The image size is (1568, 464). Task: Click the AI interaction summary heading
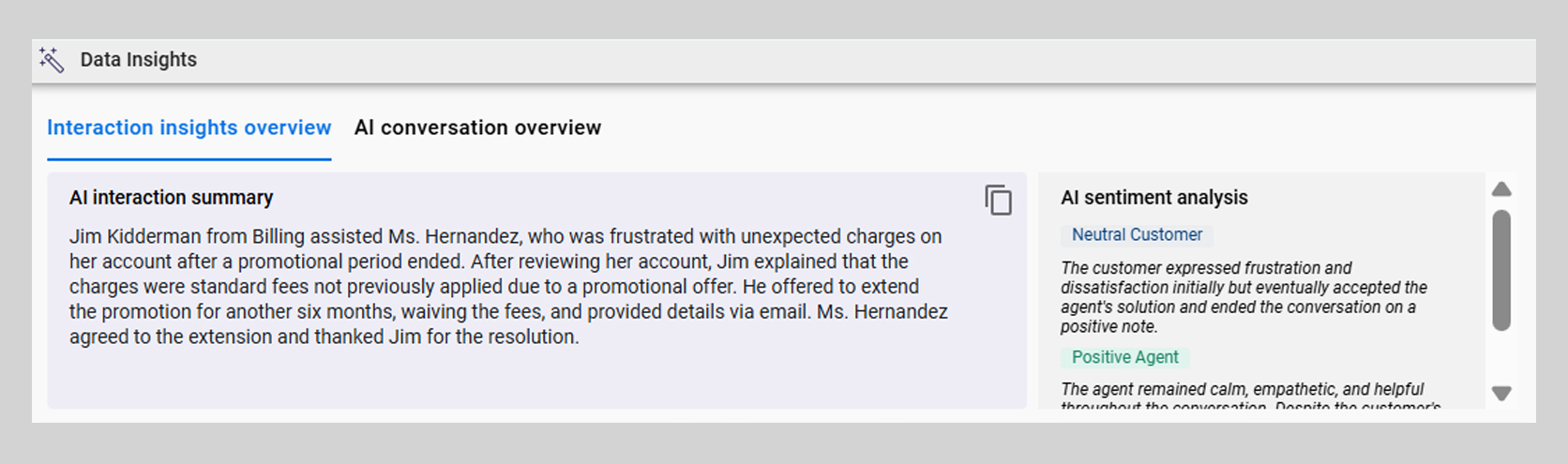coord(171,198)
